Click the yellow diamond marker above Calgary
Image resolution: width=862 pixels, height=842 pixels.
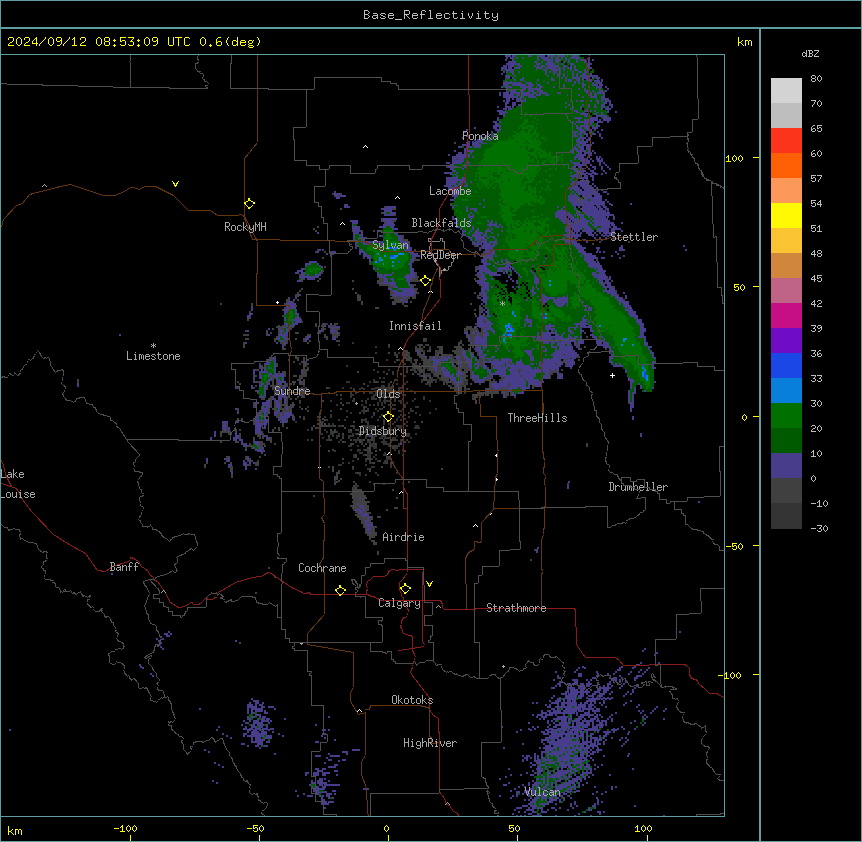coord(406,589)
